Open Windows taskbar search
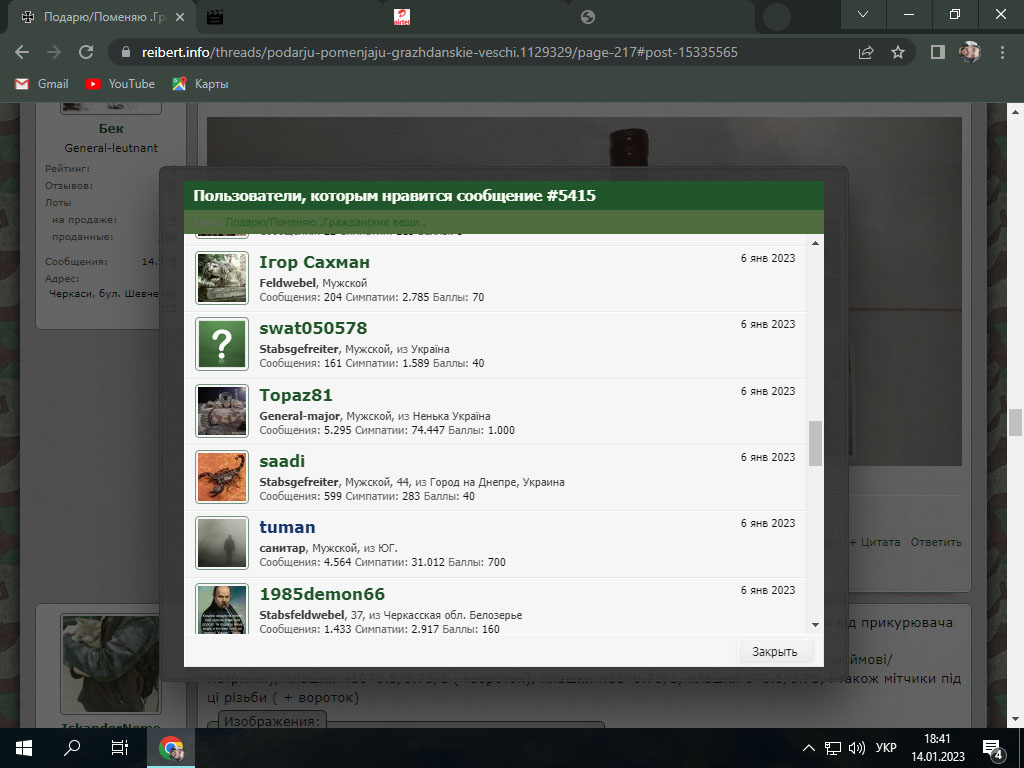1024x768 pixels. pos(72,748)
